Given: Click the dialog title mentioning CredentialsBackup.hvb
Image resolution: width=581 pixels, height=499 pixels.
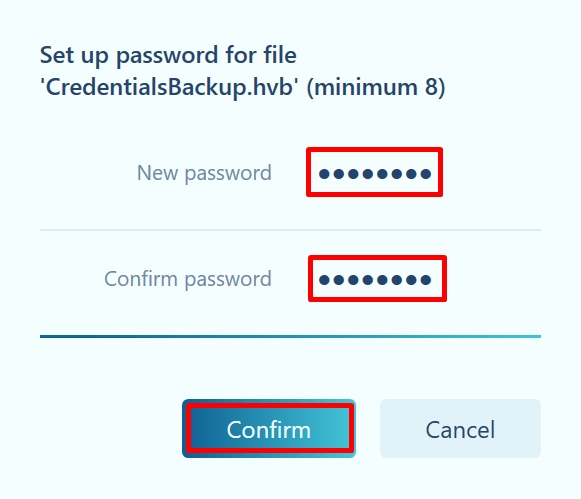Looking at the screenshot, I should (x=242, y=71).
